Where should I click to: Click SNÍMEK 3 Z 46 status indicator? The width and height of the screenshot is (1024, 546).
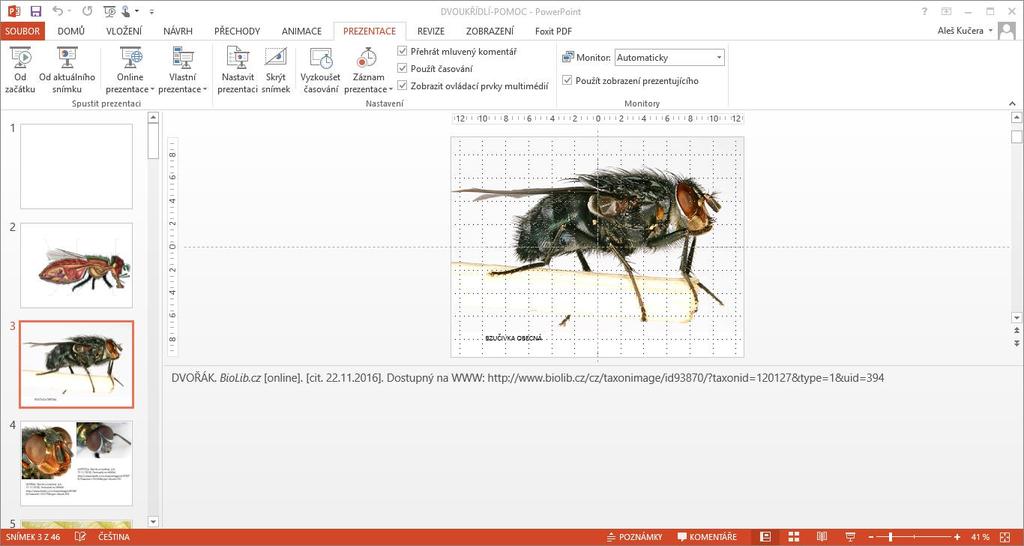point(32,537)
